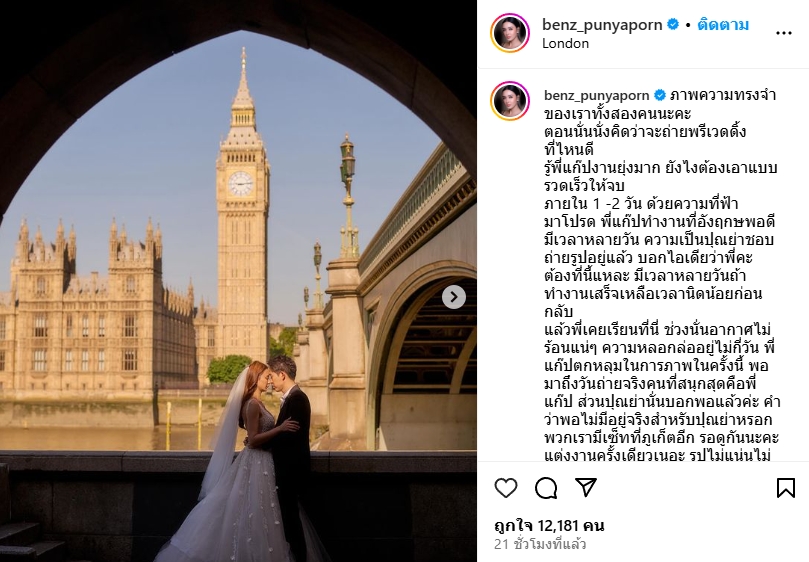
Task: Share the post via paper plane icon
Action: [586, 487]
